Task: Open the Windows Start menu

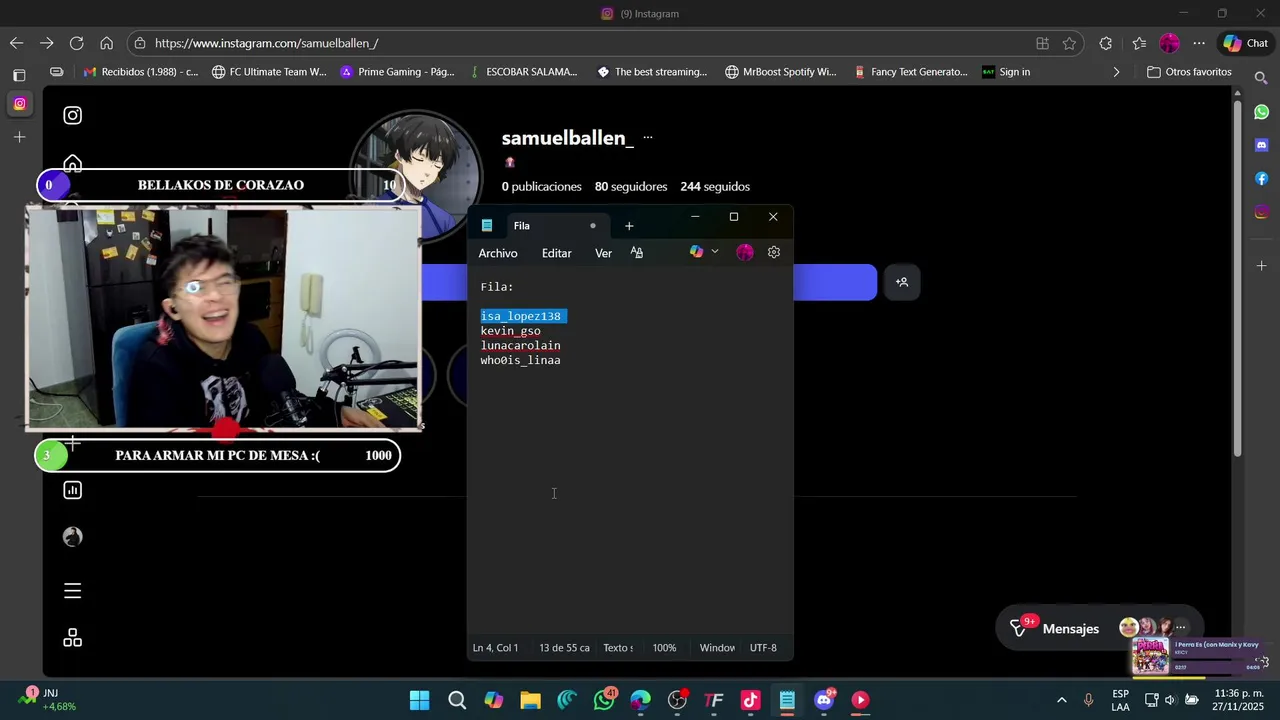Action: point(420,700)
